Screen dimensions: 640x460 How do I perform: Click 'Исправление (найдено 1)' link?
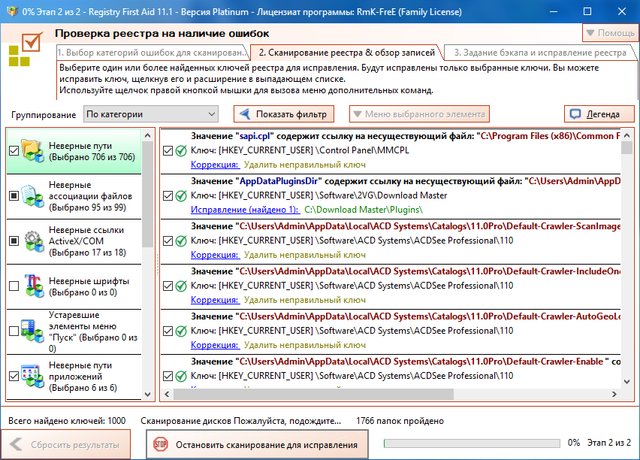click(244, 211)
